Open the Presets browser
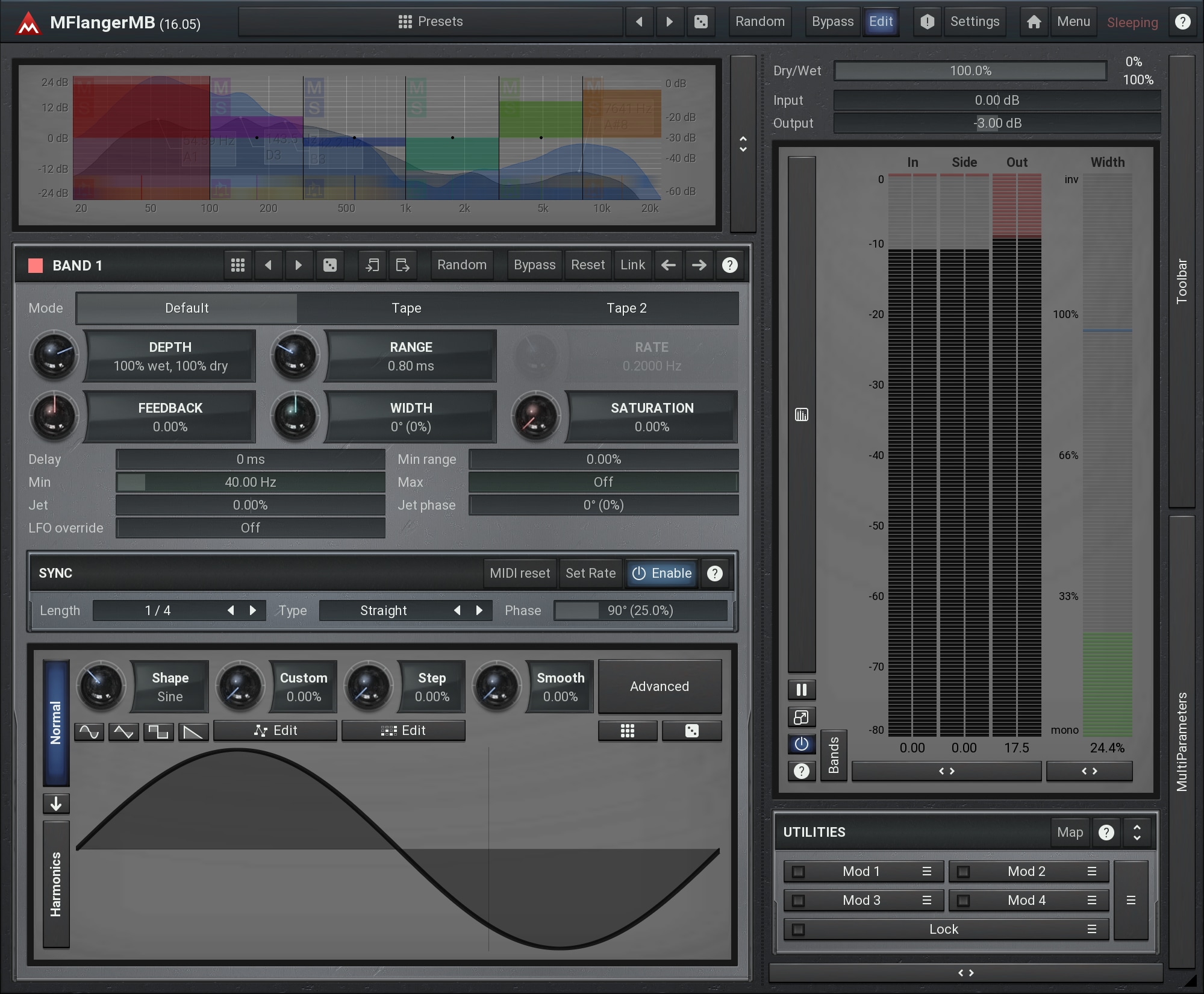Viewport: 1204px width, 994px height. (431, 22)
